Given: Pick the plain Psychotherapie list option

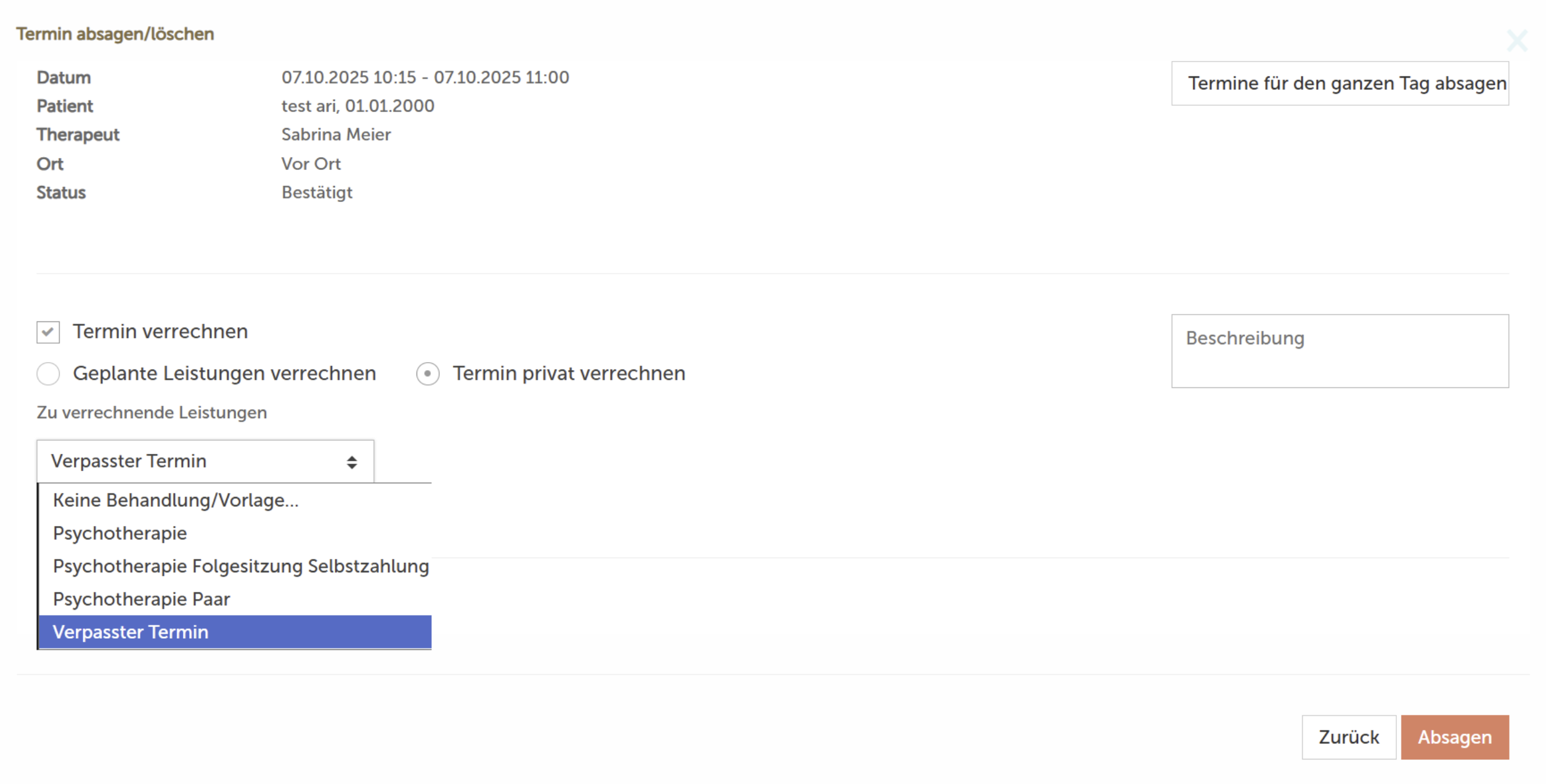Looking at the screenshot, I should point(120,533).
